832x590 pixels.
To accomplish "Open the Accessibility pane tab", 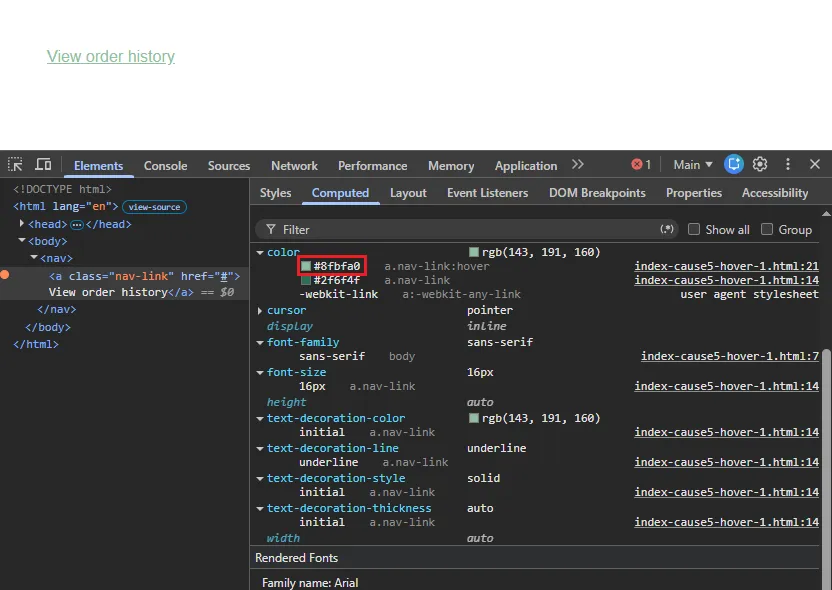I will [x=775, y=193].
